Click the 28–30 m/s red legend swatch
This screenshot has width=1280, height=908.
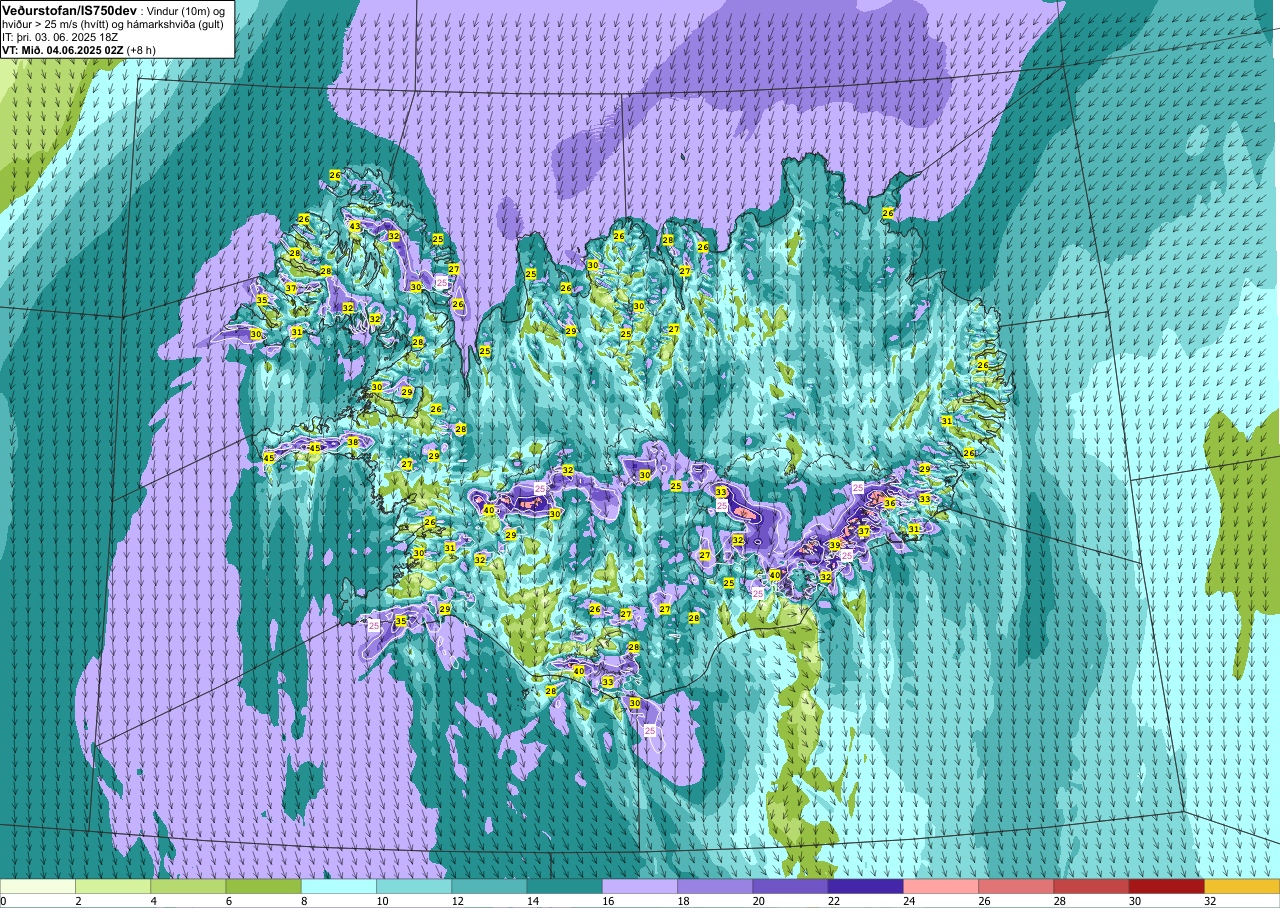[1091, 886]
